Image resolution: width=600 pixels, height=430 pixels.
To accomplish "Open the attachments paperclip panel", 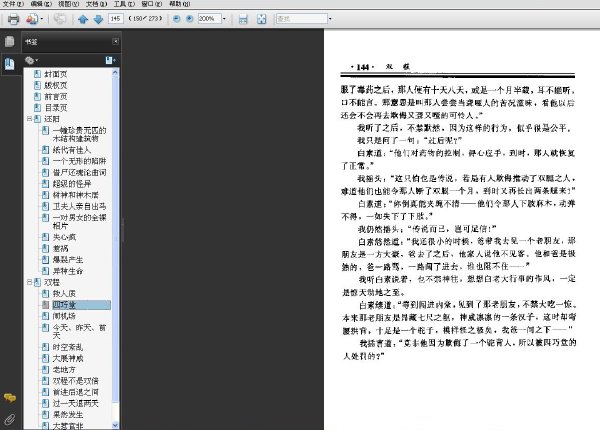I will point(10,420).
